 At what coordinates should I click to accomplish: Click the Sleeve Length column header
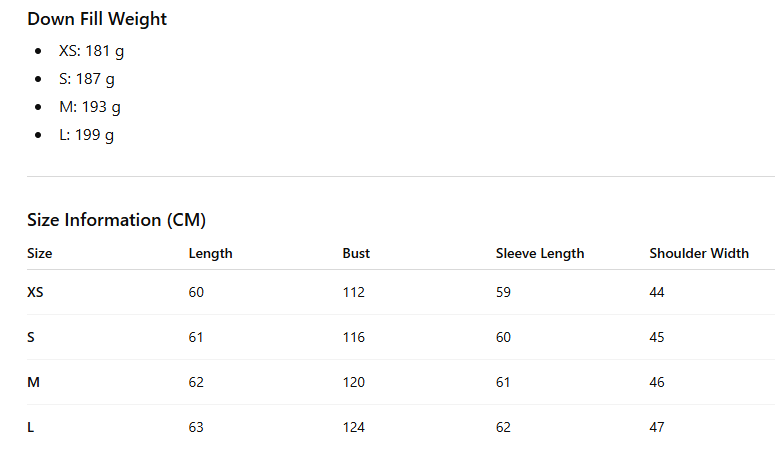(540, 253)
